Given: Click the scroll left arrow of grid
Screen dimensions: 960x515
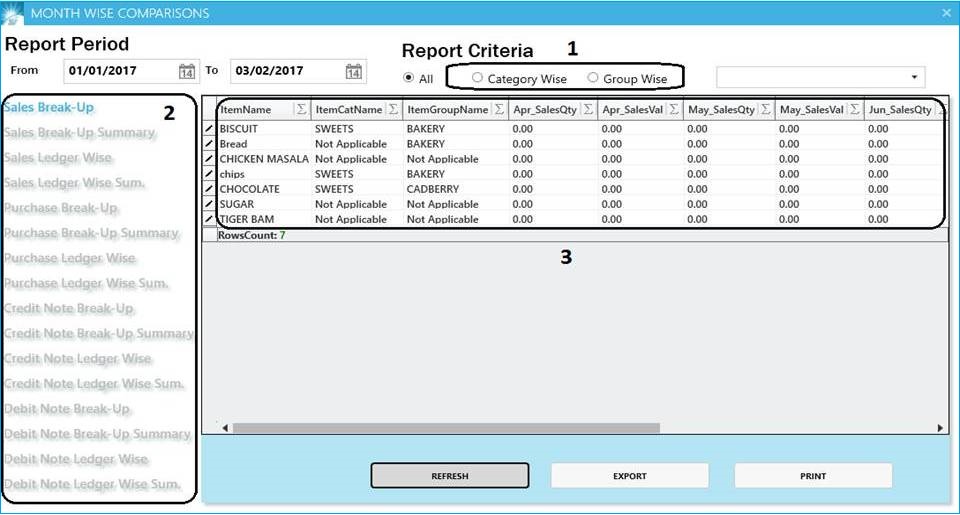Looking at the screenshot, I should [225, 428].
